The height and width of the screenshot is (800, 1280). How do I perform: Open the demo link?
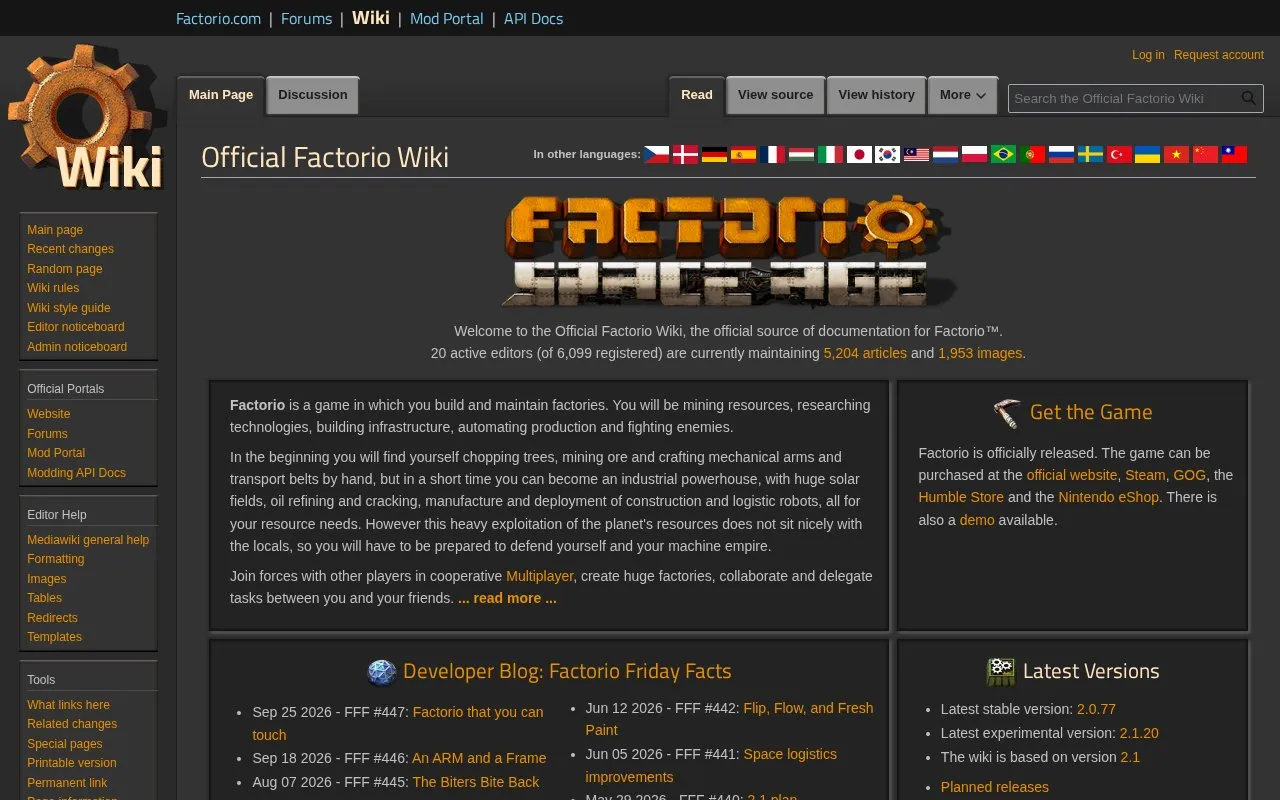(977, 520)
